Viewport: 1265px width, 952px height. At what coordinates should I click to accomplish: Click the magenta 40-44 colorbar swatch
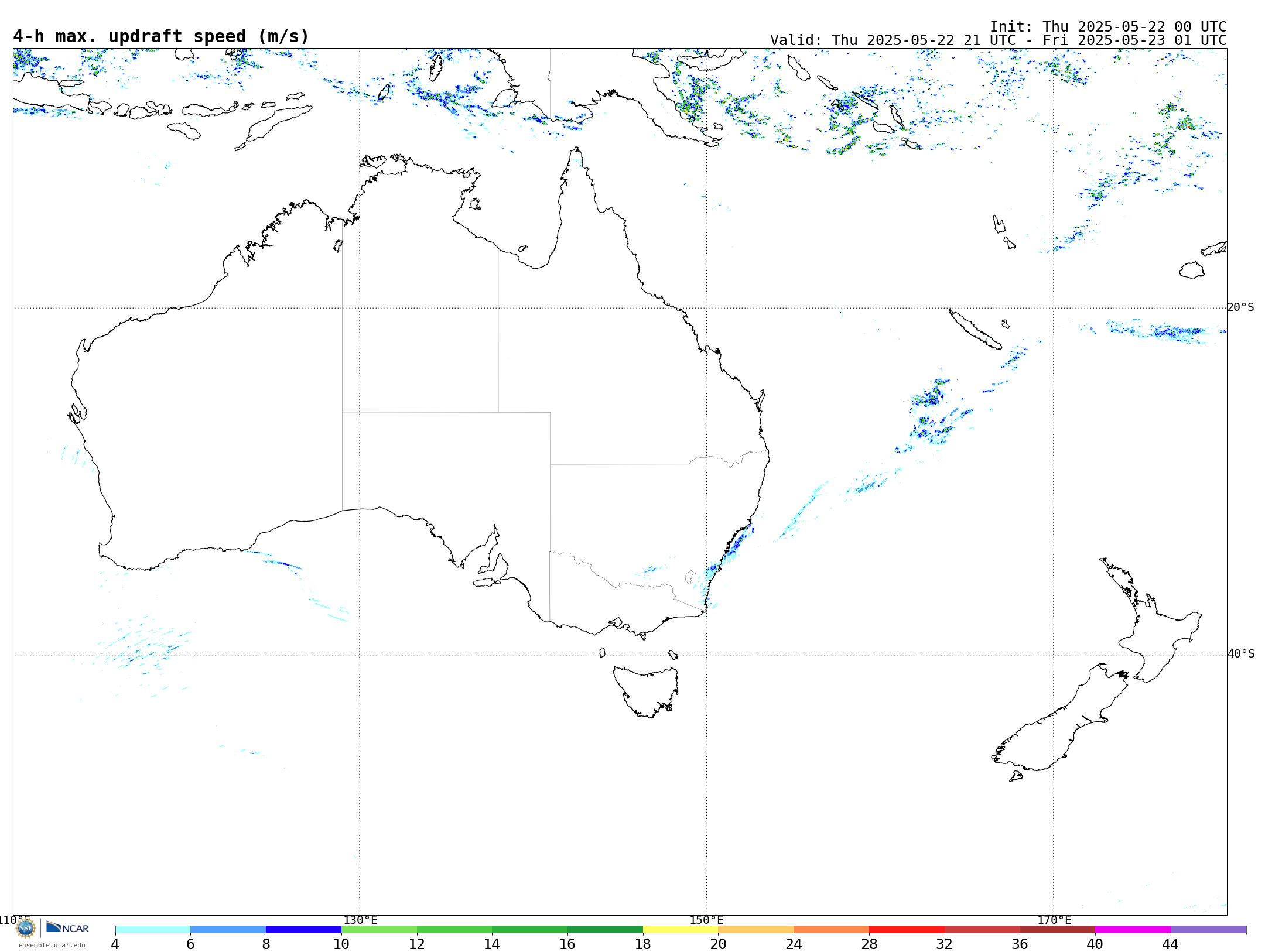tap(1133, 929)
